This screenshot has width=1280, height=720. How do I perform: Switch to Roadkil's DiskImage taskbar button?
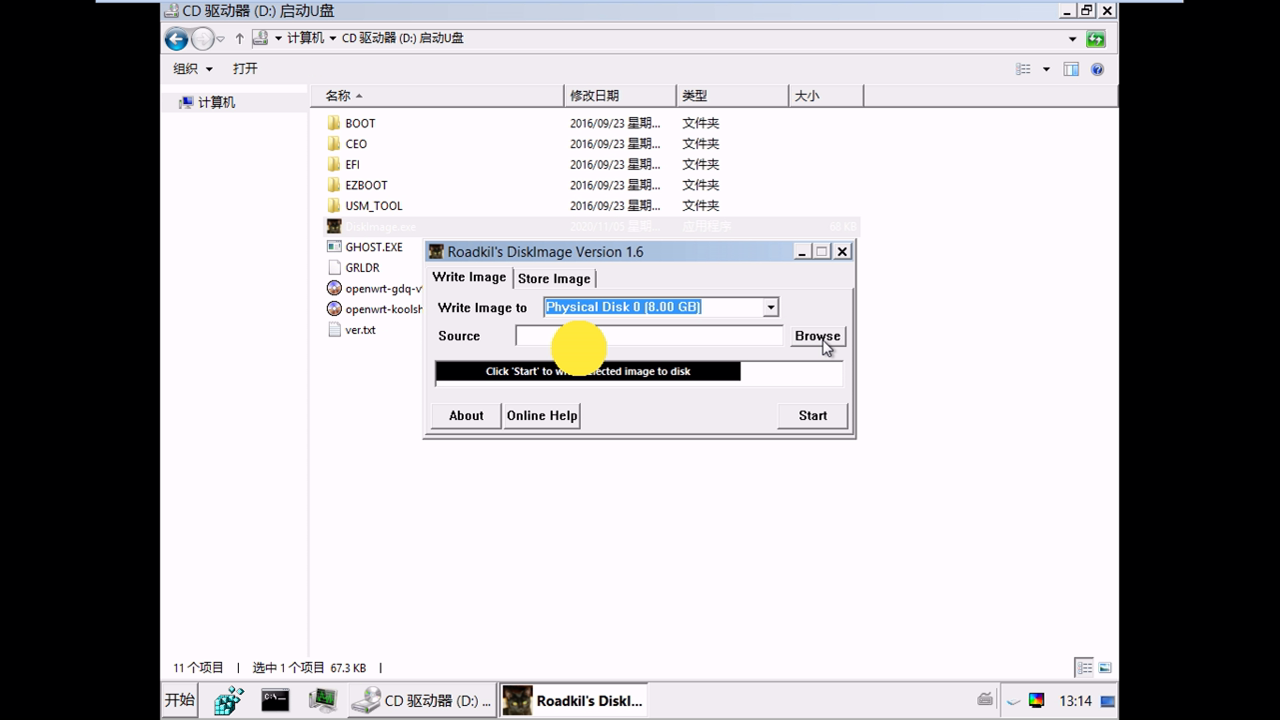coord(574,701)
